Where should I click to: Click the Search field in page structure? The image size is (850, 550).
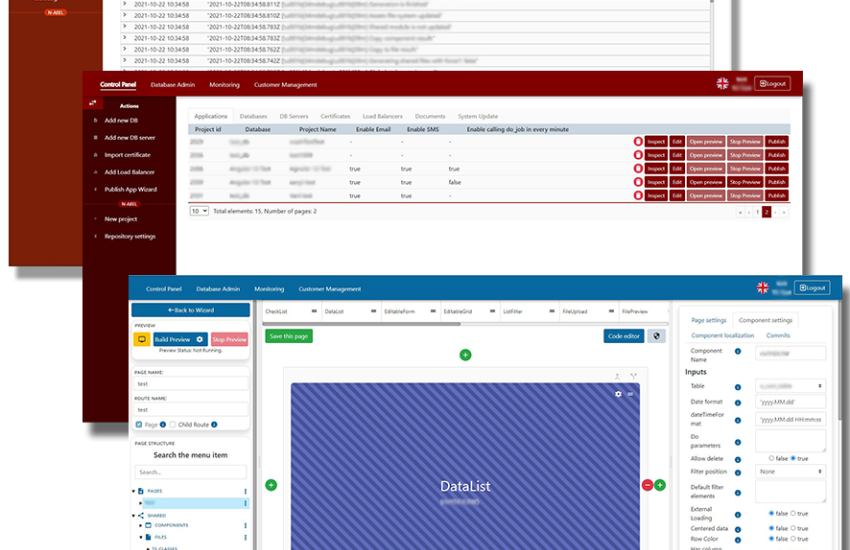pos(190,472)
